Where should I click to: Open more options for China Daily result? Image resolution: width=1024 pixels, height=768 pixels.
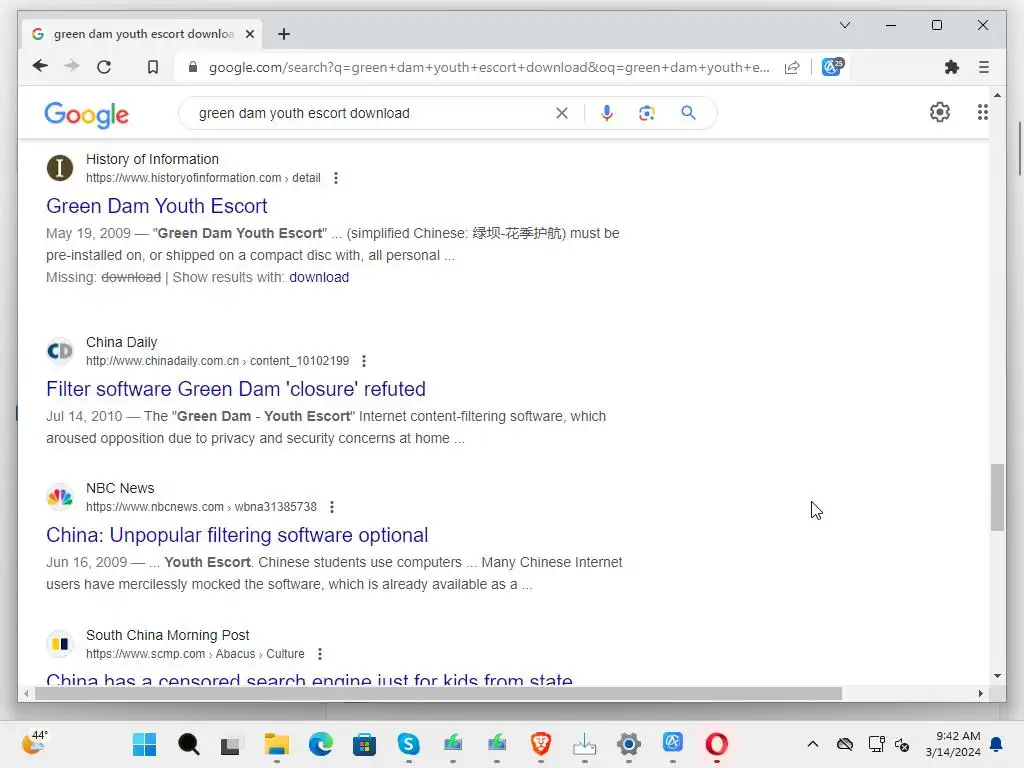tap(364, 360)
